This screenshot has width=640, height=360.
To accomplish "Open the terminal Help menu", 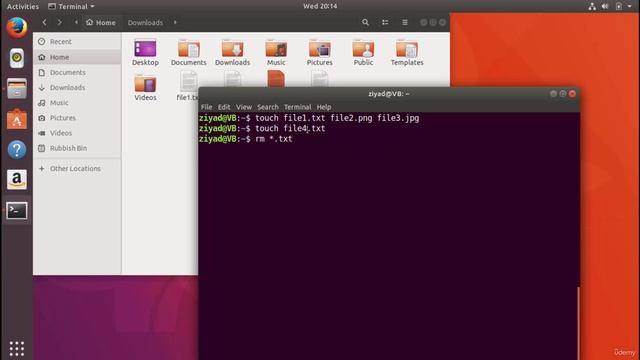I will (324, 107).
